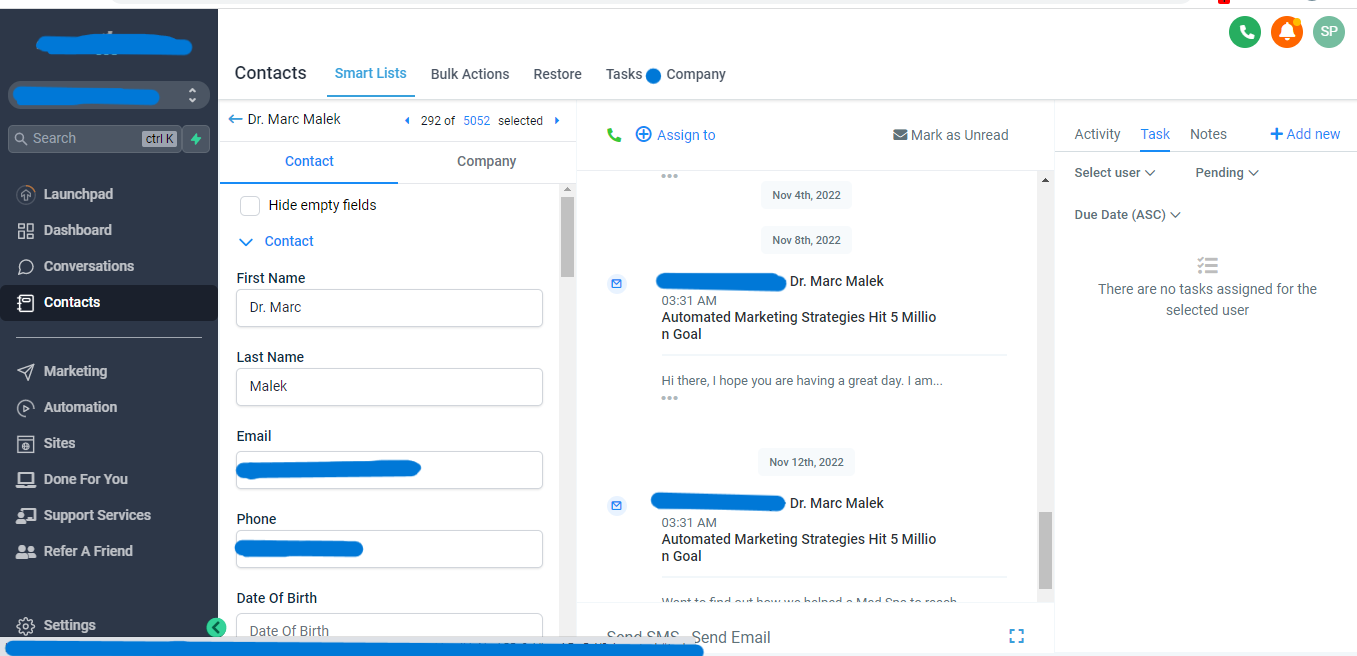This screenshot has width=1357, height=656.
Task: Open the Pending status dropdown
Action: point(1226,173)
